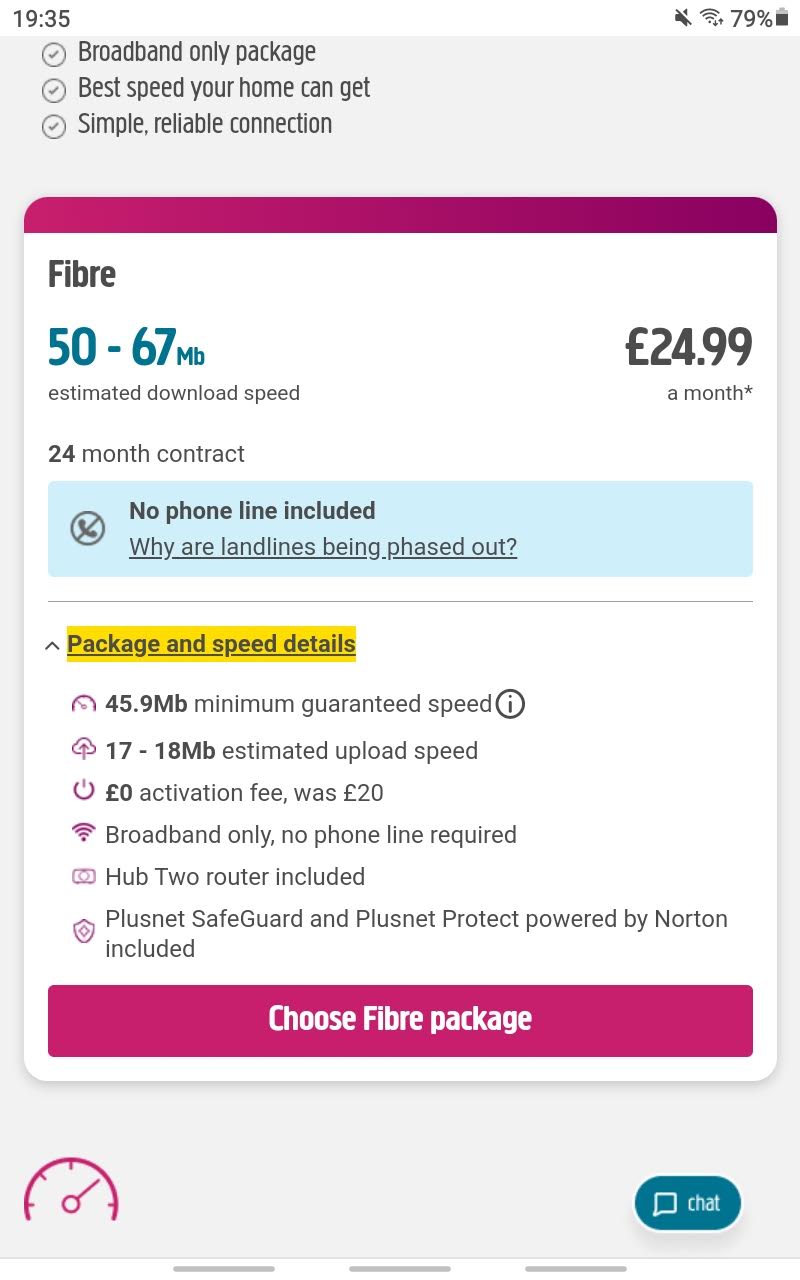Click the chevron beside Package and speed details

click(x=52, y=645)
